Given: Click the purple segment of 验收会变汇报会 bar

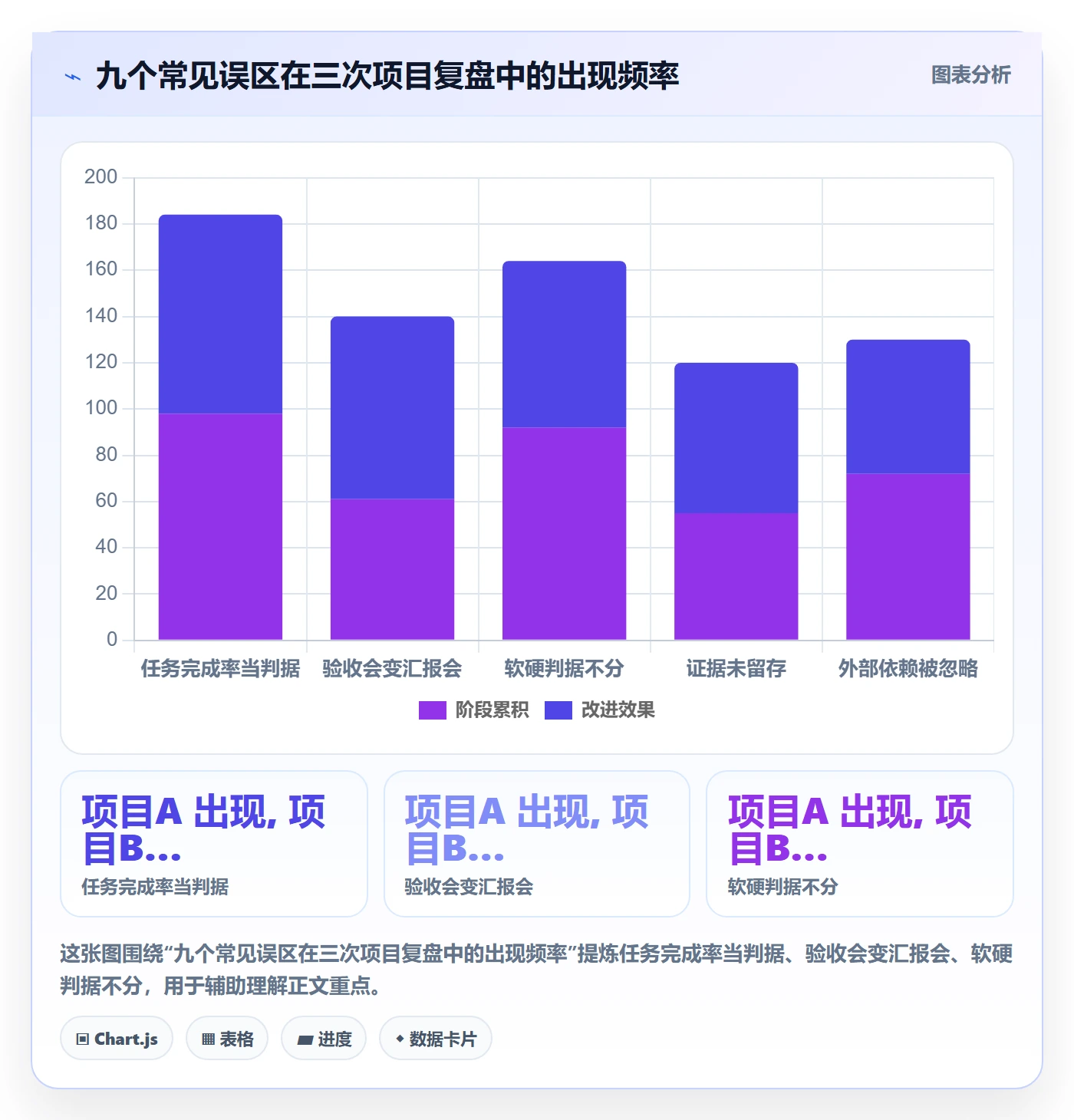Looking at the screenshot, I should pyautogui.click(x=392, y=569).
